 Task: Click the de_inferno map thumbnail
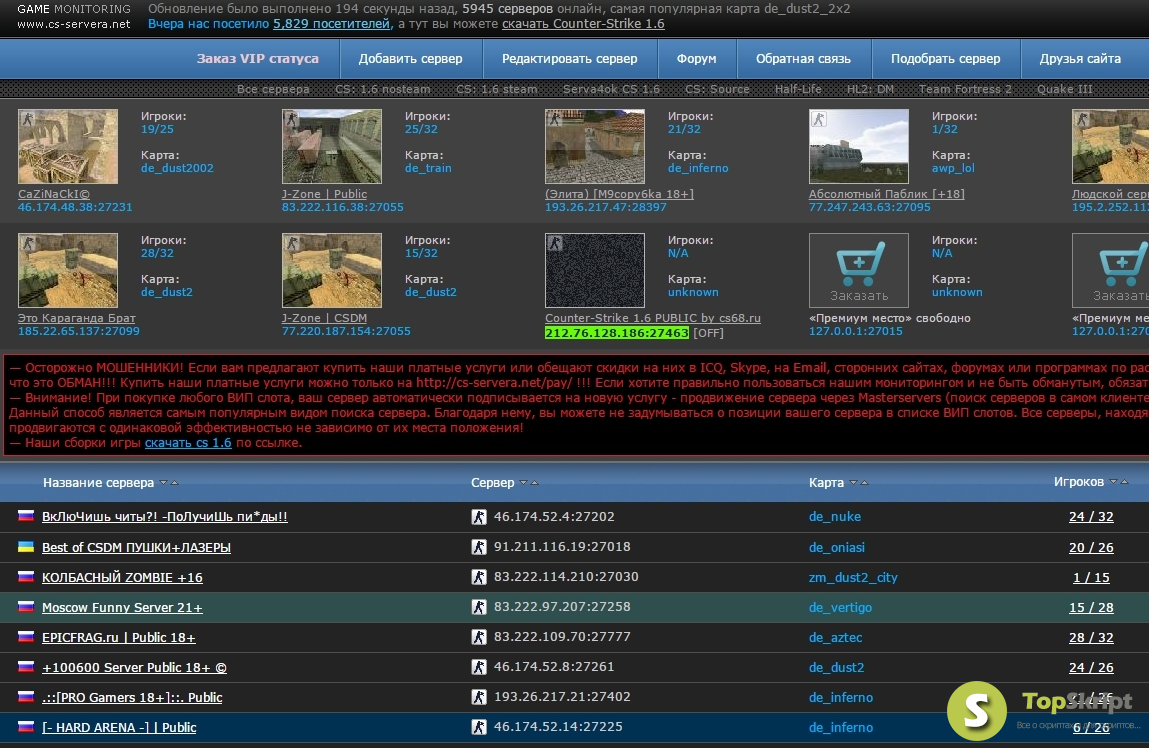[594, 147]
